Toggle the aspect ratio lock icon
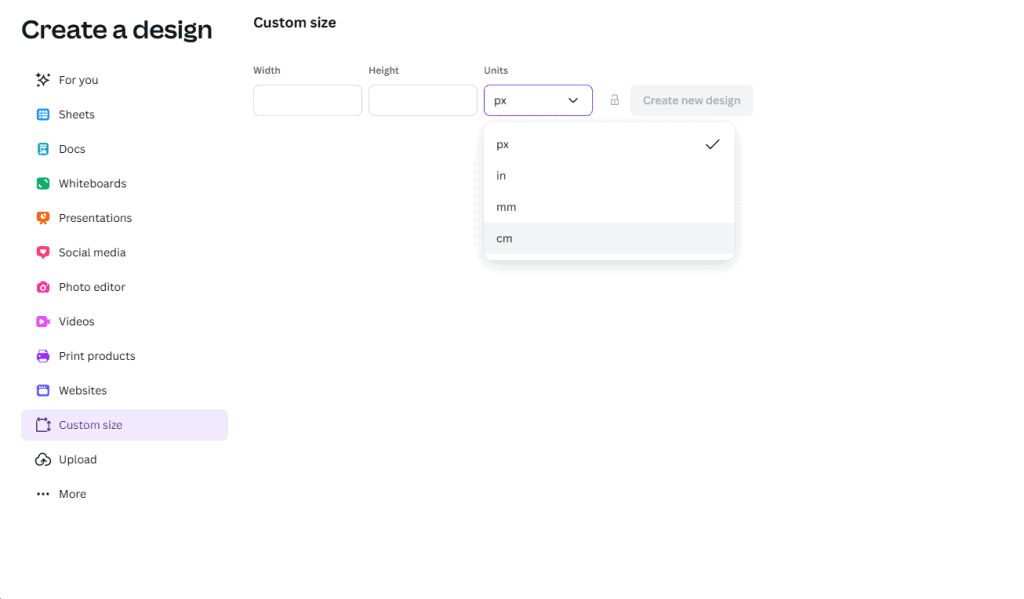The height and width of the screenshot is (599, 1024). pos(614,100)
